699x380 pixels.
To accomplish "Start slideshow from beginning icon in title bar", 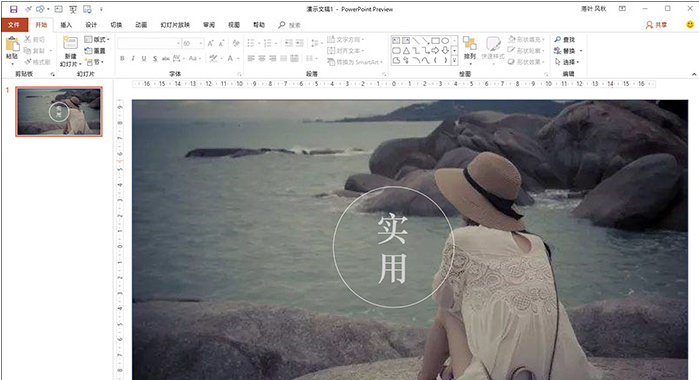I will pyautogui.click(x=73, y=9).
